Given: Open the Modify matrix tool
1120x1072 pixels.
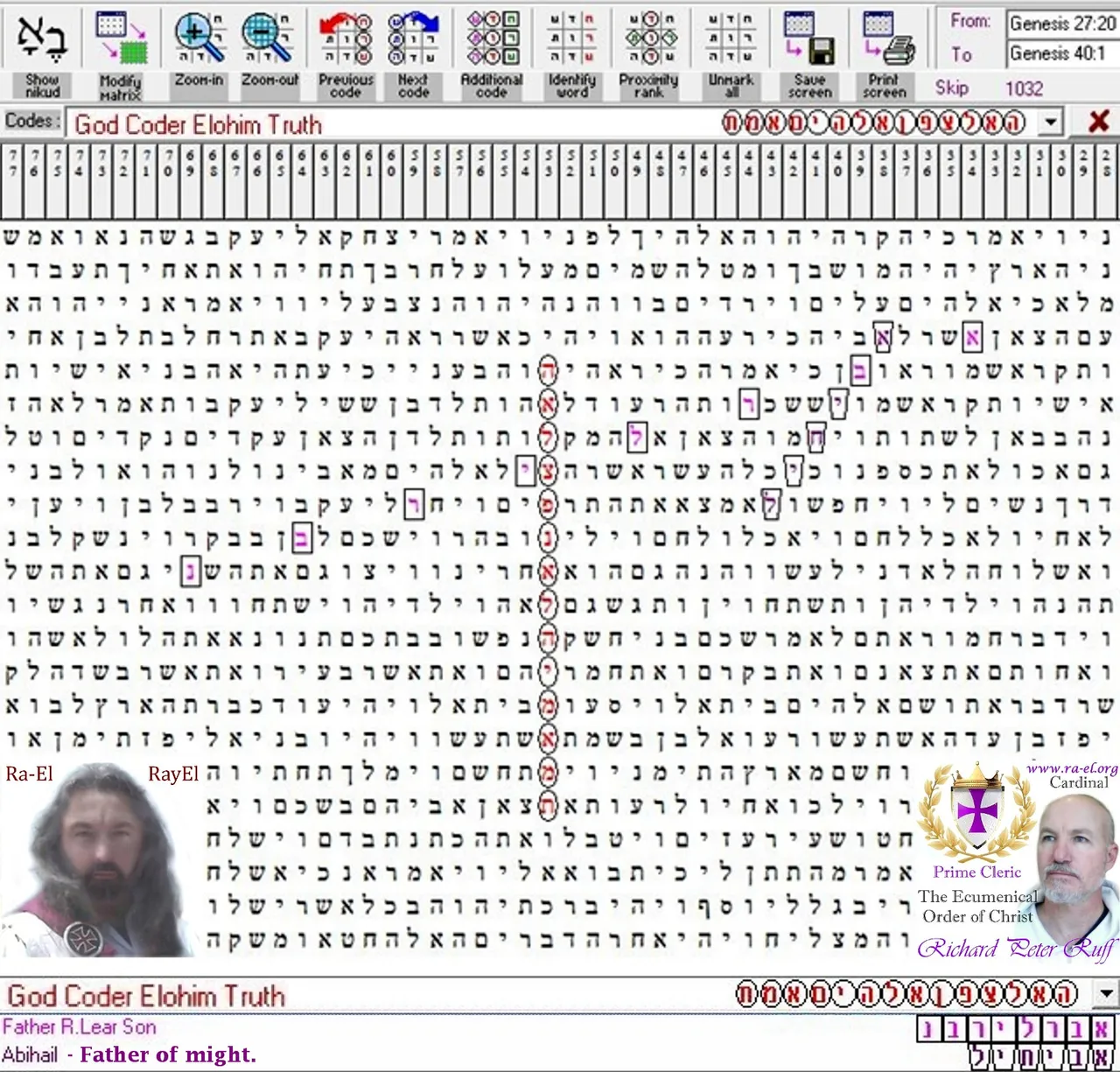Looking at the screenshot, I should [121, 53].
